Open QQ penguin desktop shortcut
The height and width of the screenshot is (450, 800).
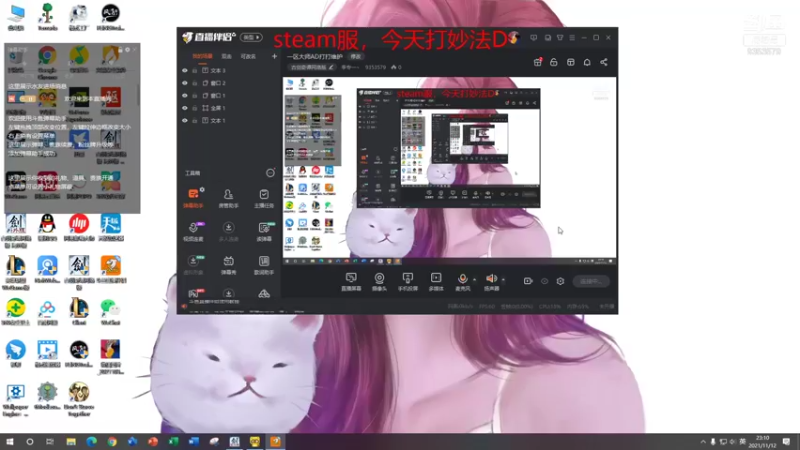pos(47,227)
